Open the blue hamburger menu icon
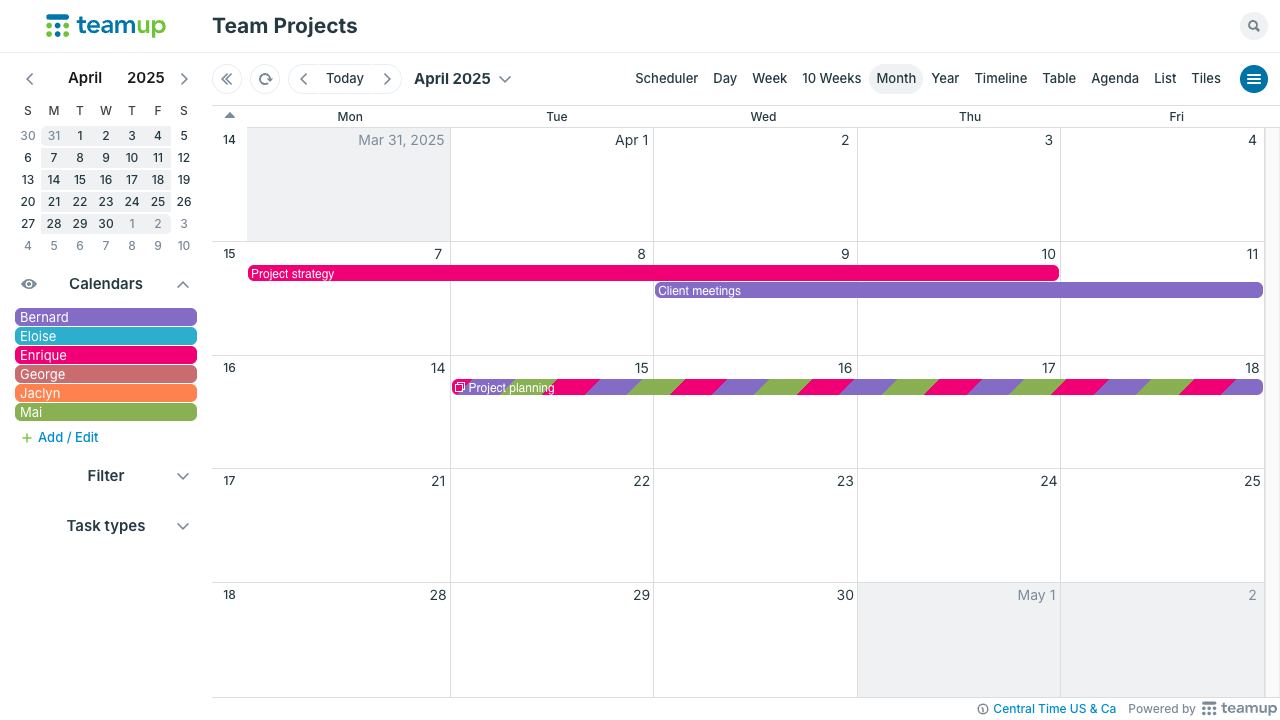 [x=1253, y=79]
